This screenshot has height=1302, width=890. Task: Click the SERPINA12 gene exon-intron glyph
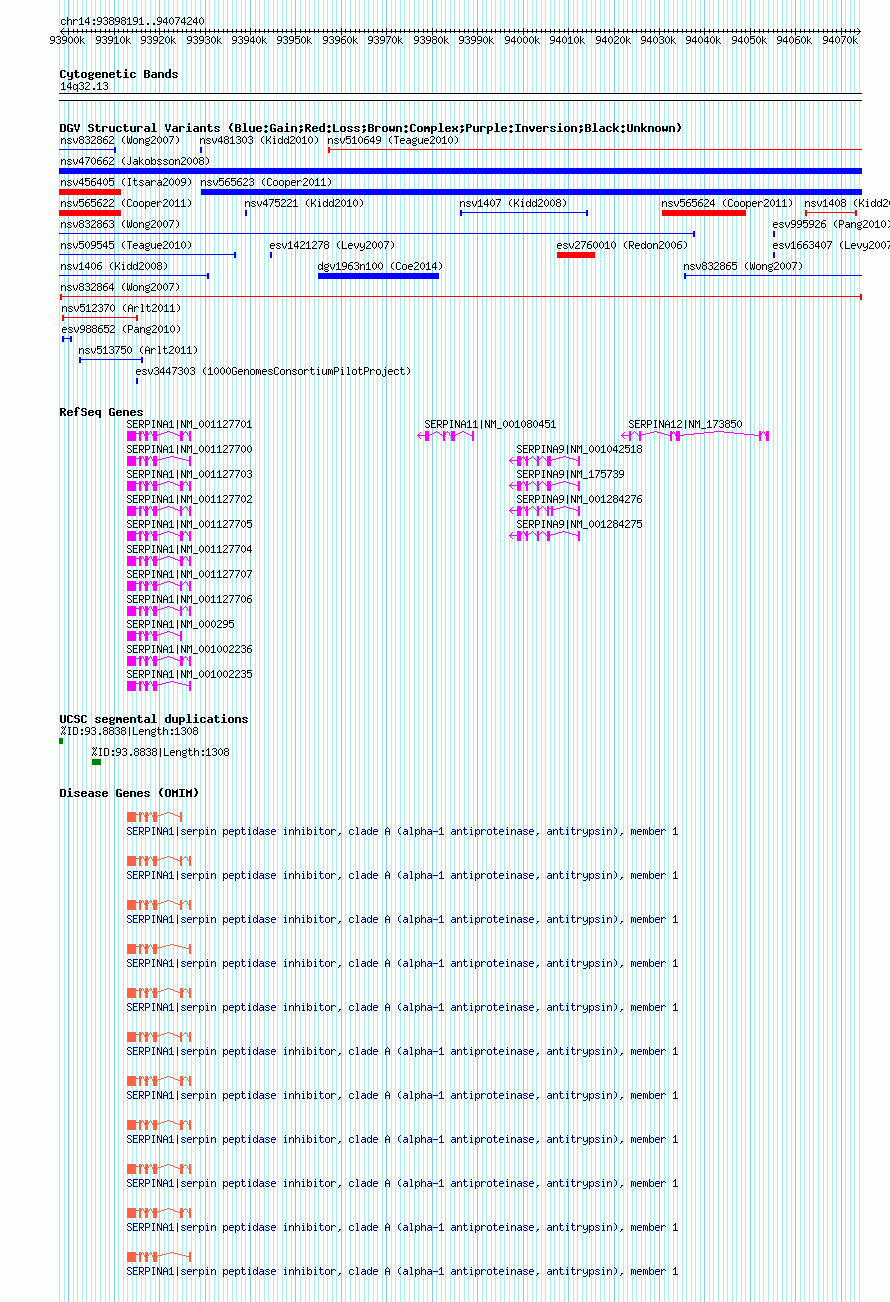[x=695, y=436]
